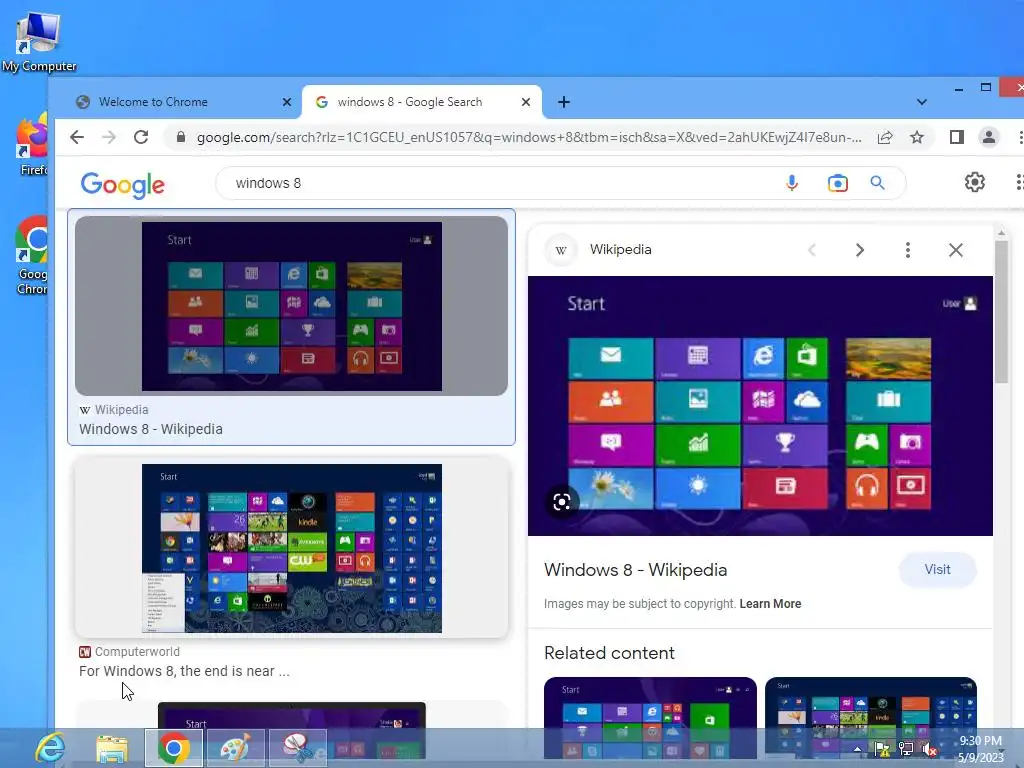The image size is (1024, 768).
Task: Close the image preview panel
Action: point(955,250)
